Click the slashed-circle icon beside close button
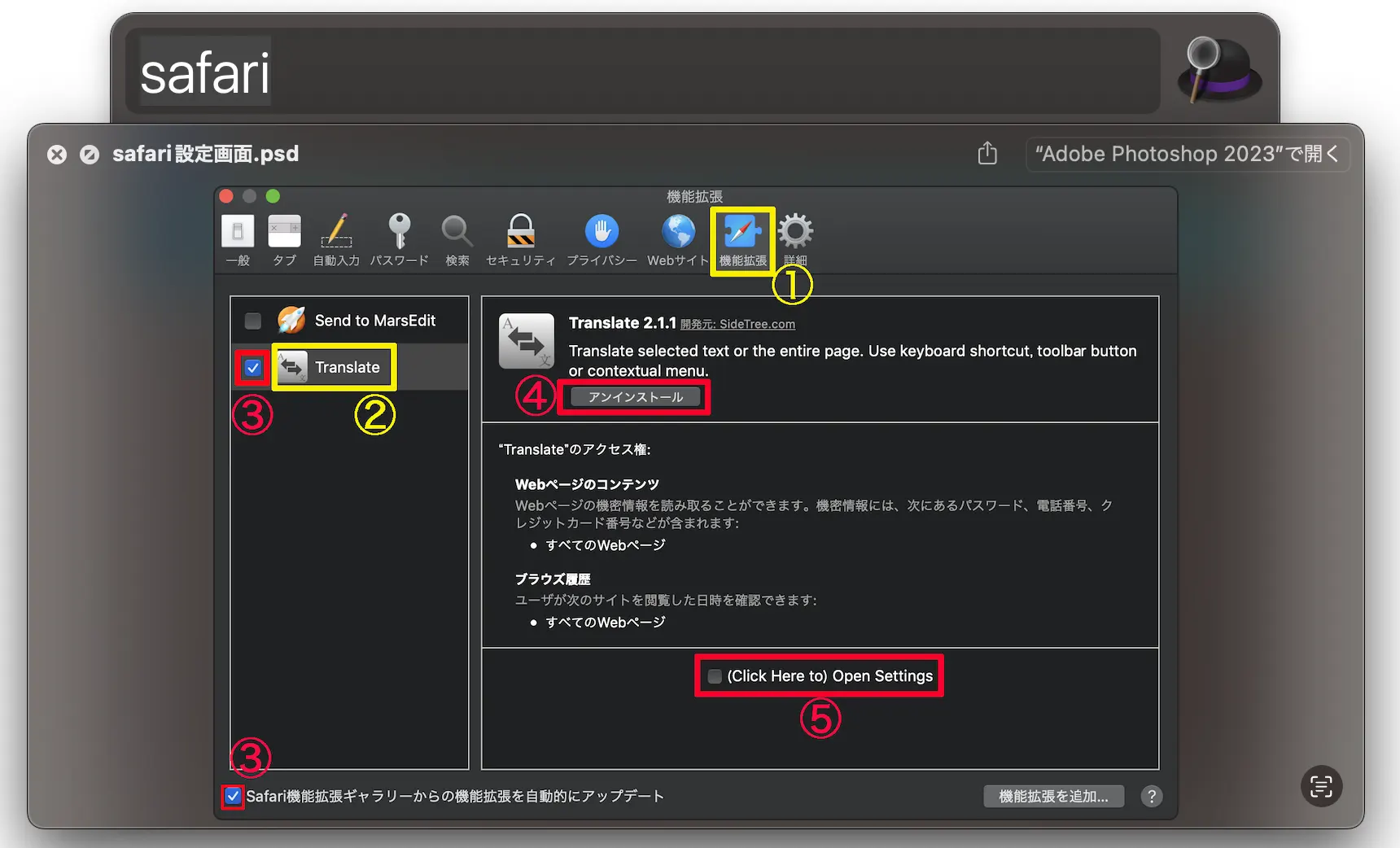 [x=90, y=155]
